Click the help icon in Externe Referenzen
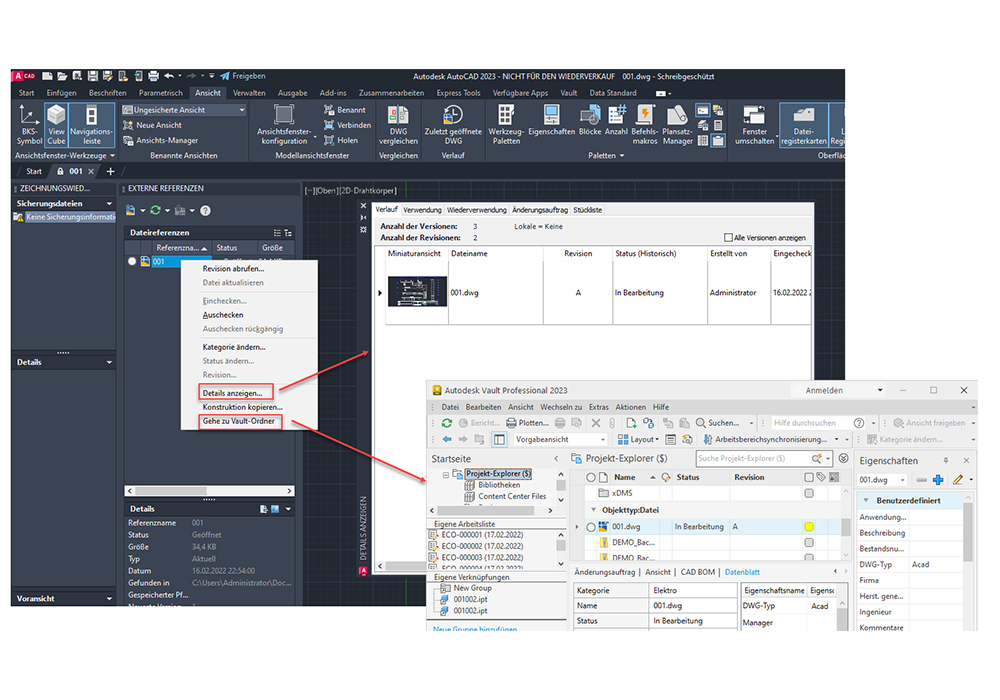Image resolution: width=1000 pixels, height=700 pixels. coord(205,210)
